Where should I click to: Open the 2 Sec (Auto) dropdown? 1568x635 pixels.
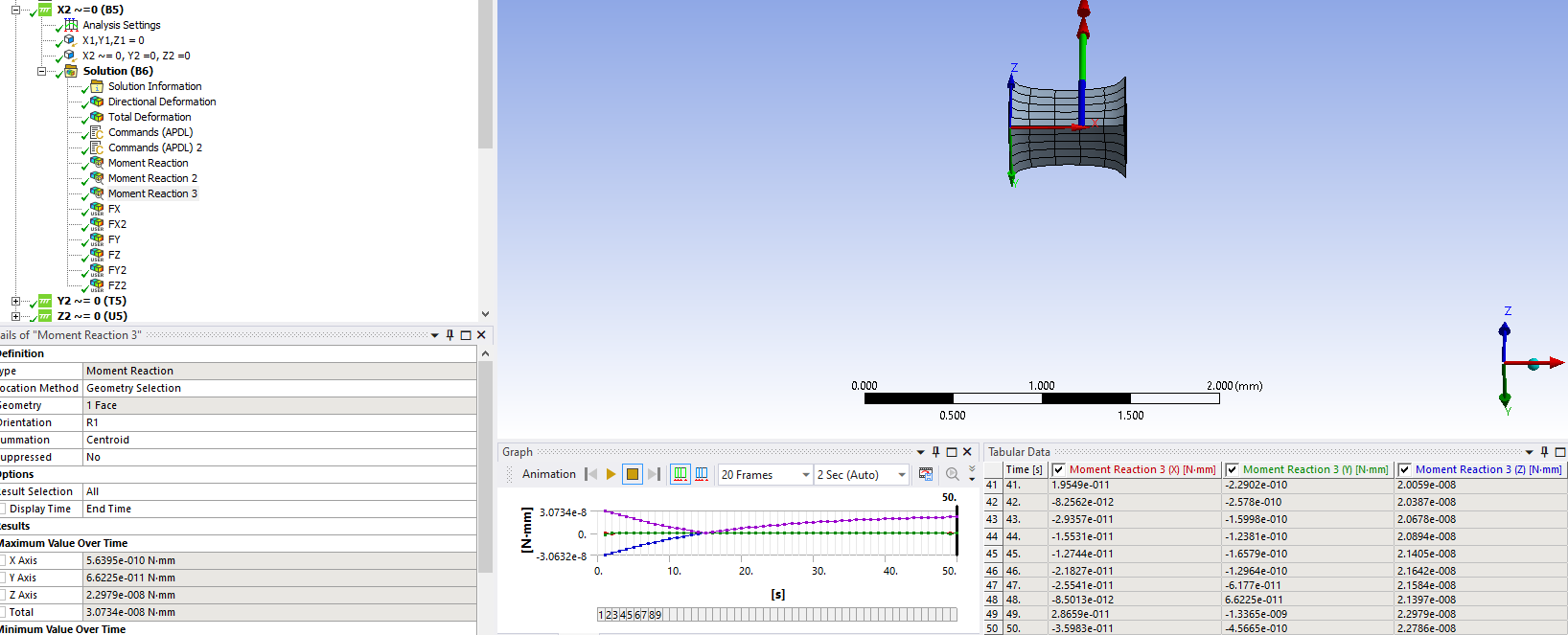pos(901,475)
